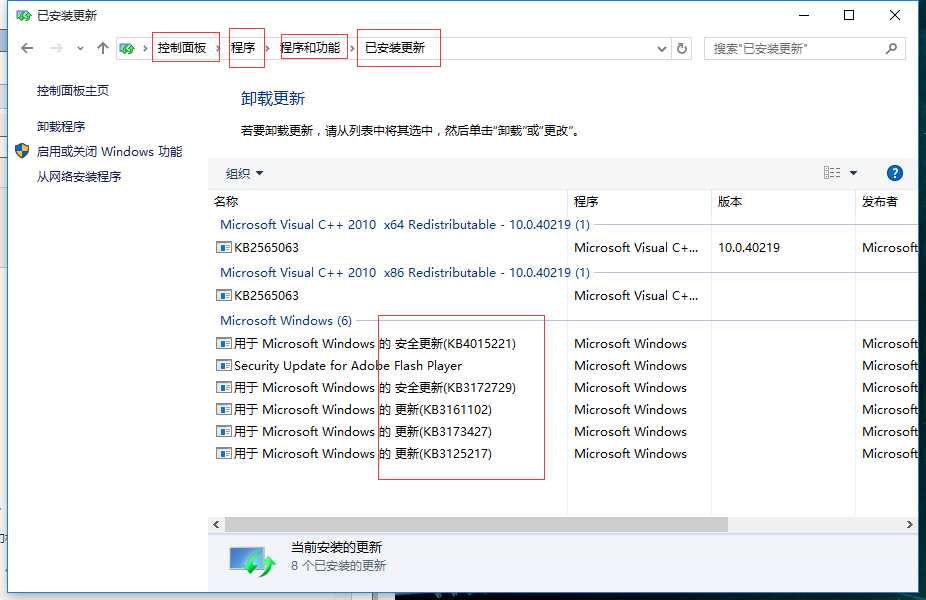This screenshot has width=926, height=600.
Task: Click the Forward navigation arrow
Action: 57,48
